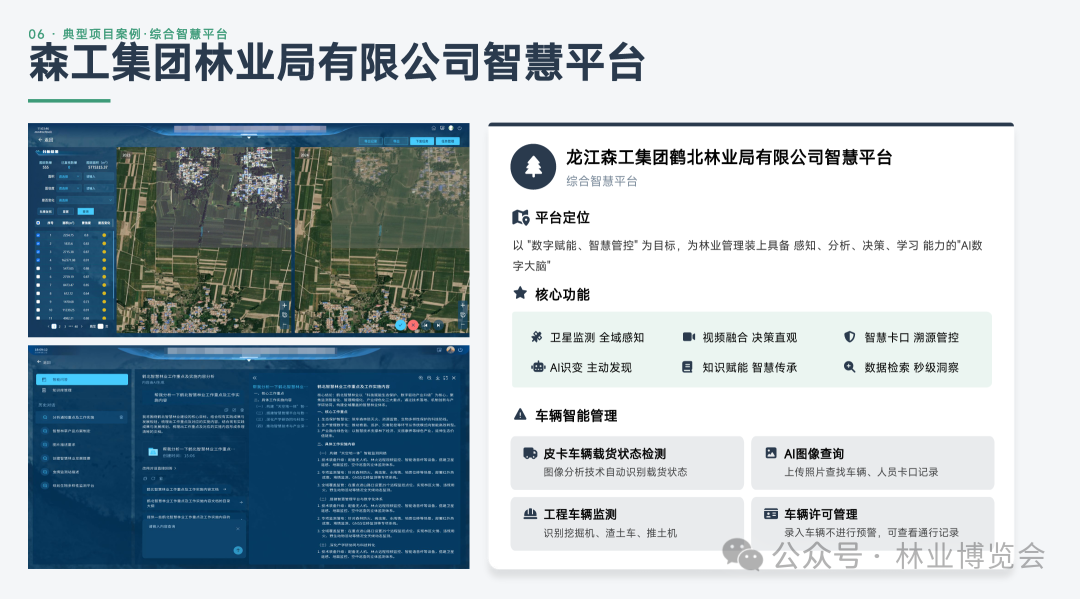Uncheck the row 1 checkbox in plot table
The height and width of the screenshot is (599, 1080).
pyautogui.click(x=38, y=235)
